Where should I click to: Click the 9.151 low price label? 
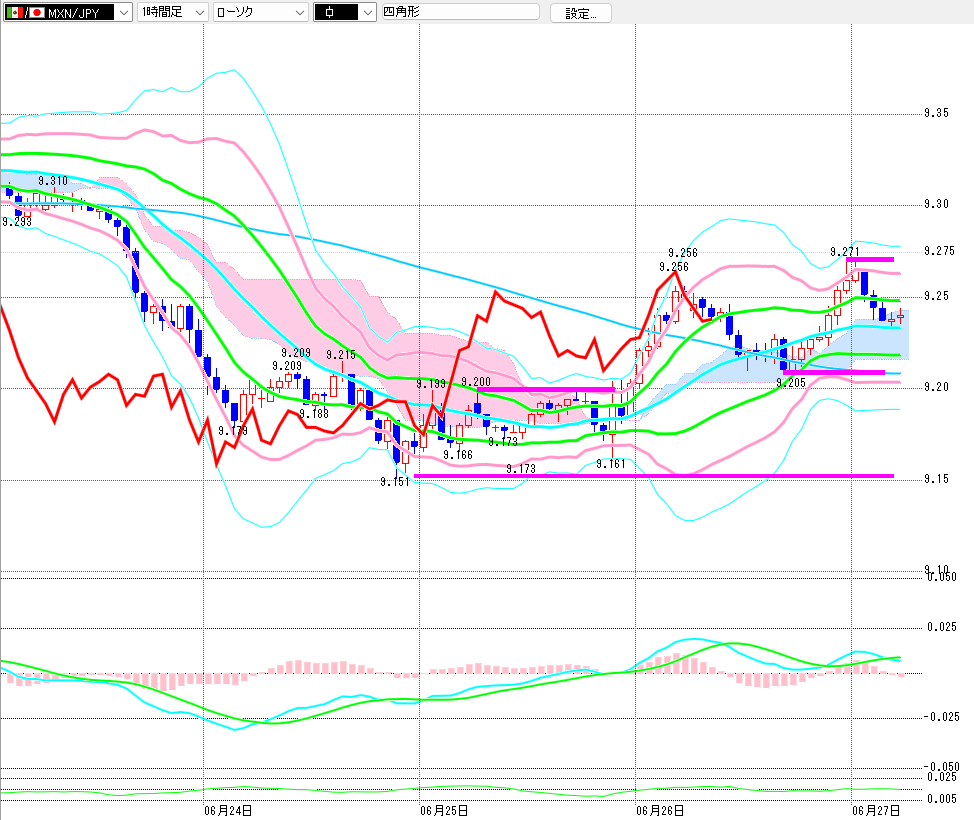point(395,481)
